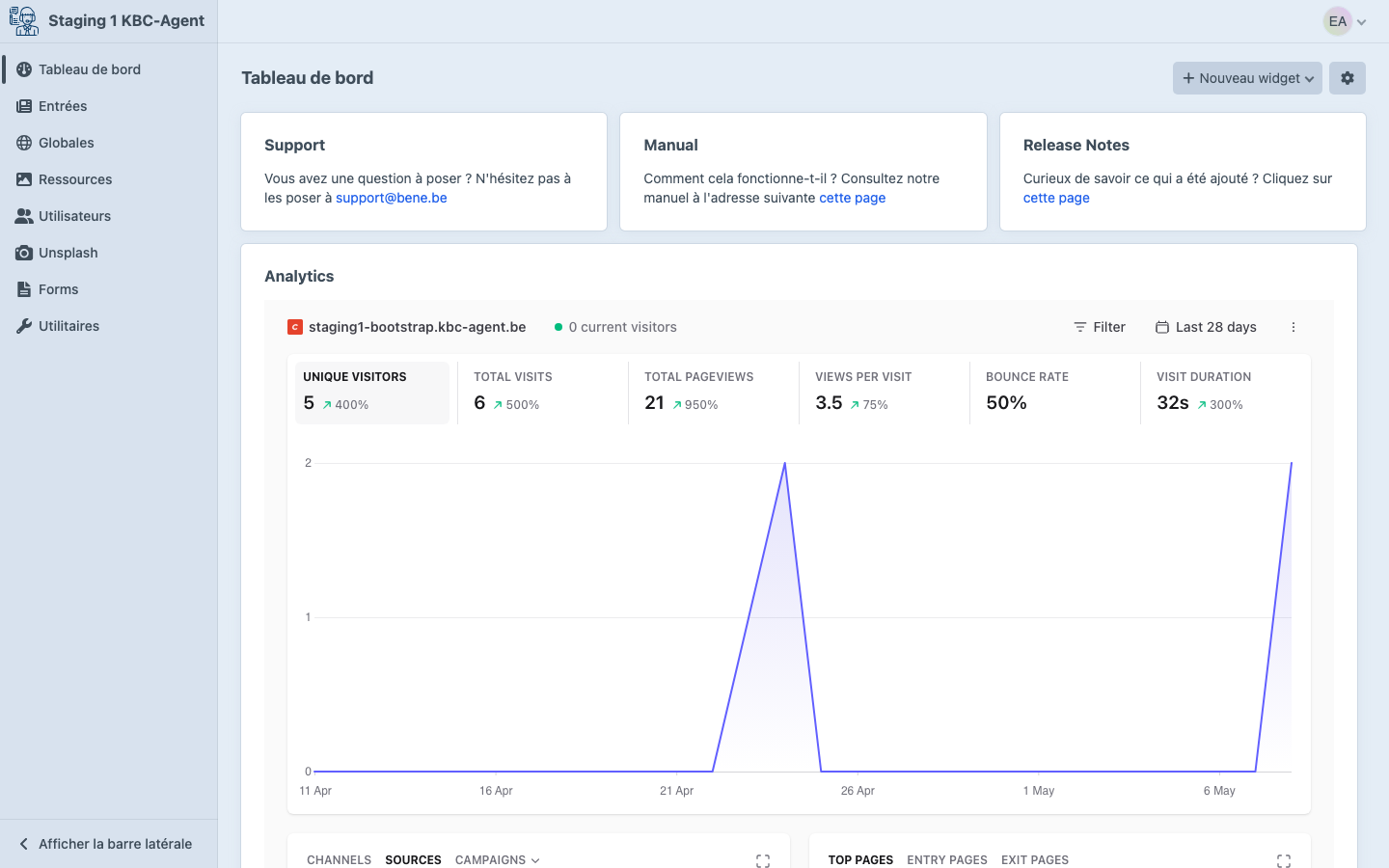1389x868 pixels.
Task: Click the calendar icon beside Last 28 days
Action: (1162, 327)
